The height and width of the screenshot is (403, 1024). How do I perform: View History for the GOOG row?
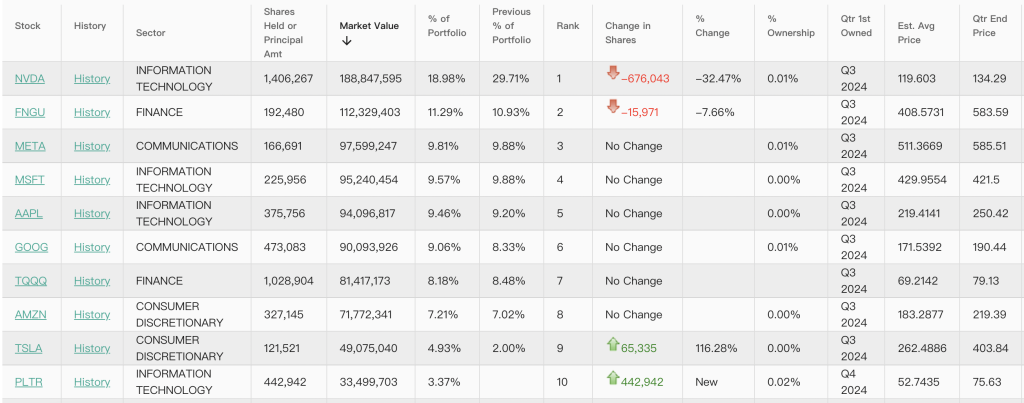[x=92, y=247]
